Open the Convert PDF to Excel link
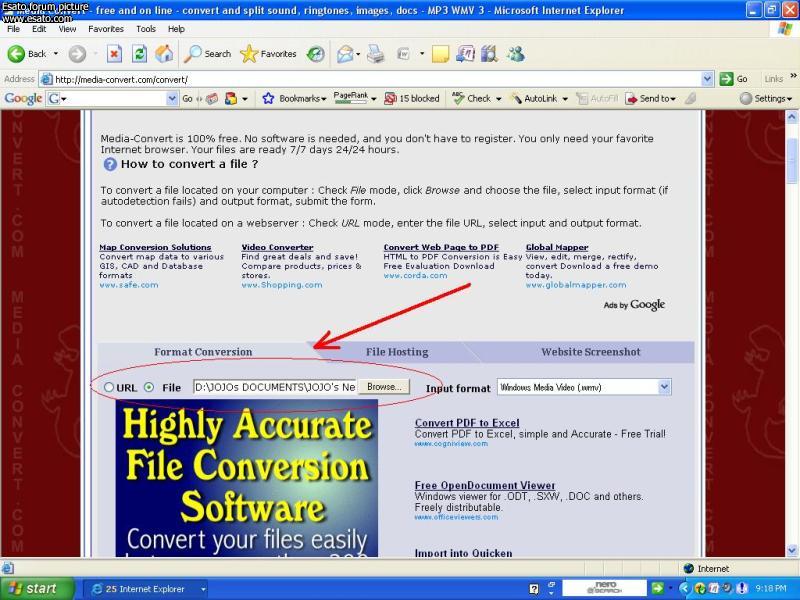Viewport: 800px width, 600px height. 467,423
